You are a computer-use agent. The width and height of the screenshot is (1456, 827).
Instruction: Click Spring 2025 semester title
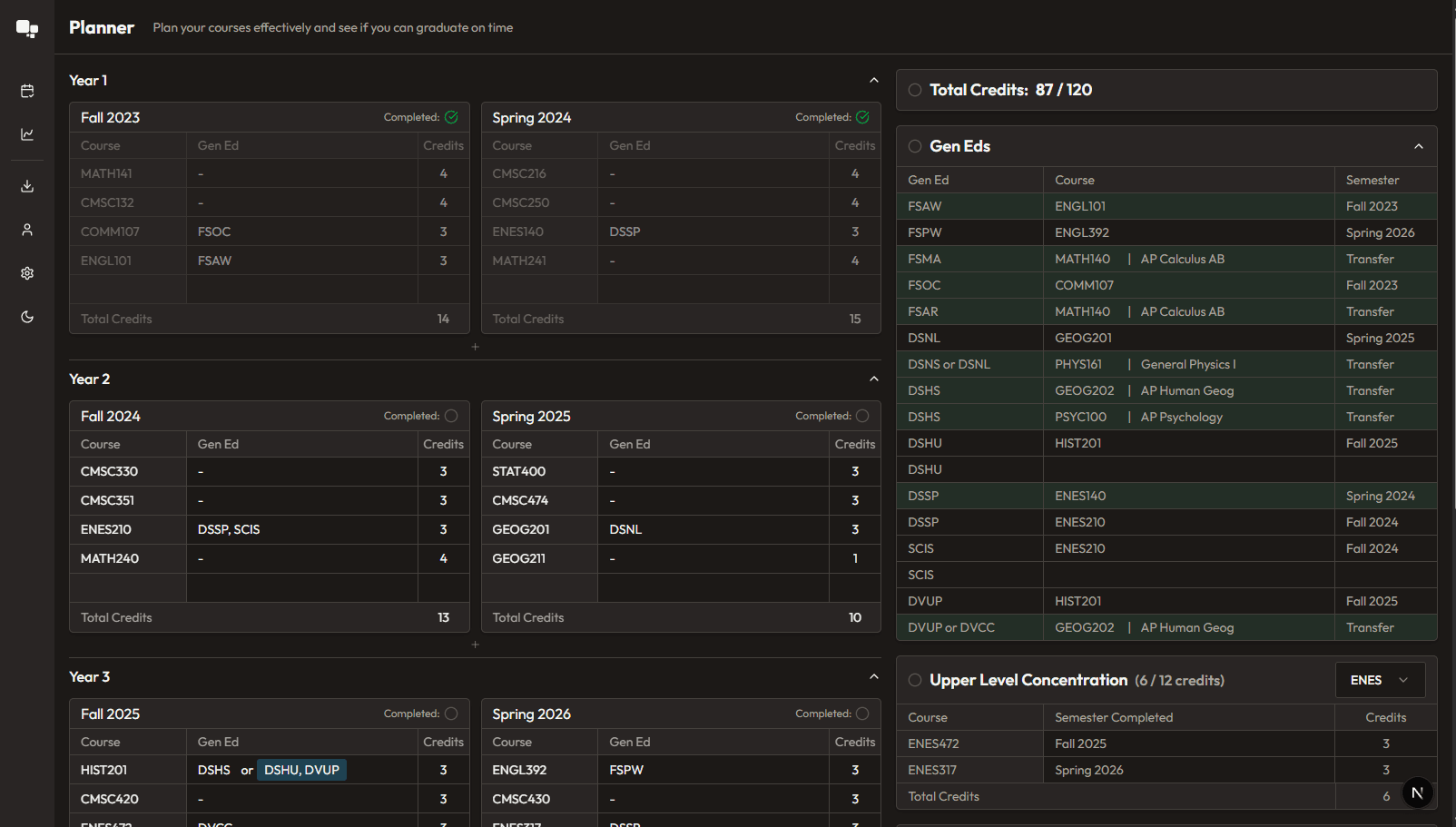tap(531, 416)
